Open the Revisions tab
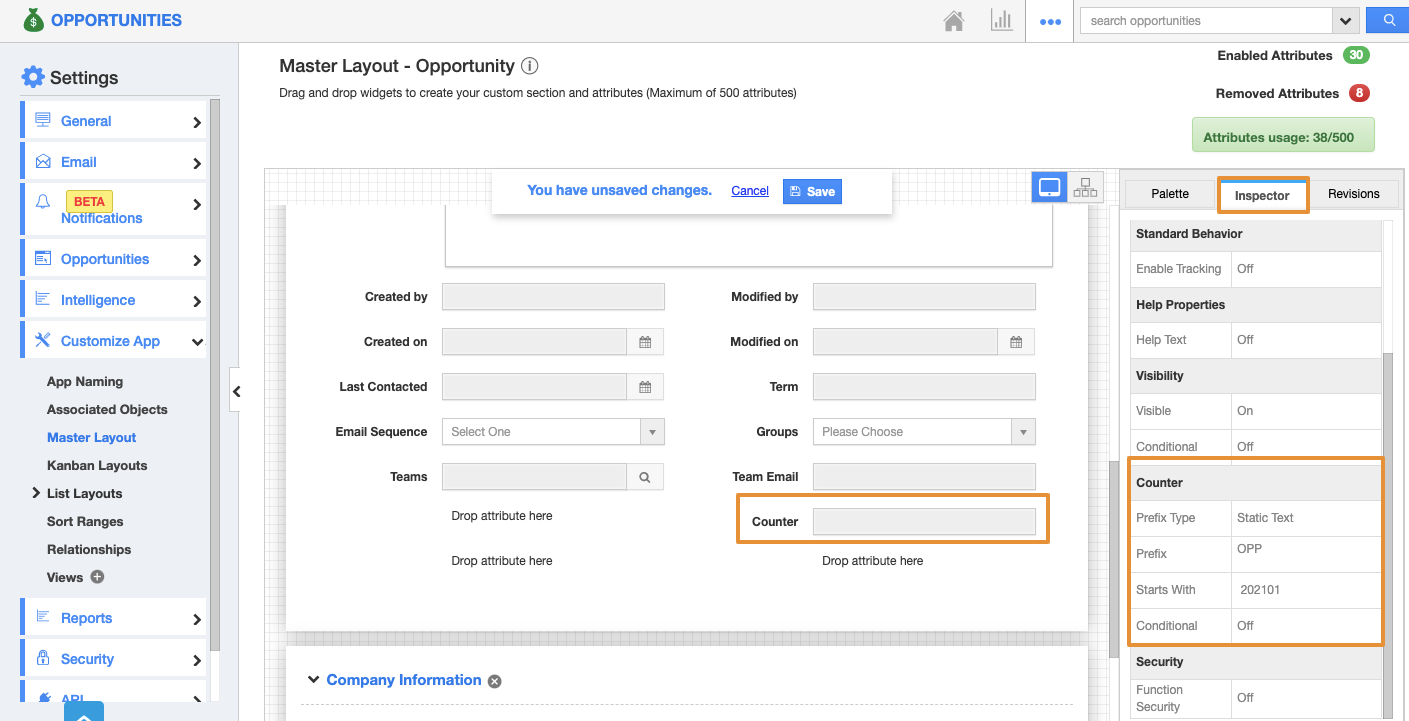1409x721 pixels. tap(1353, 194)
